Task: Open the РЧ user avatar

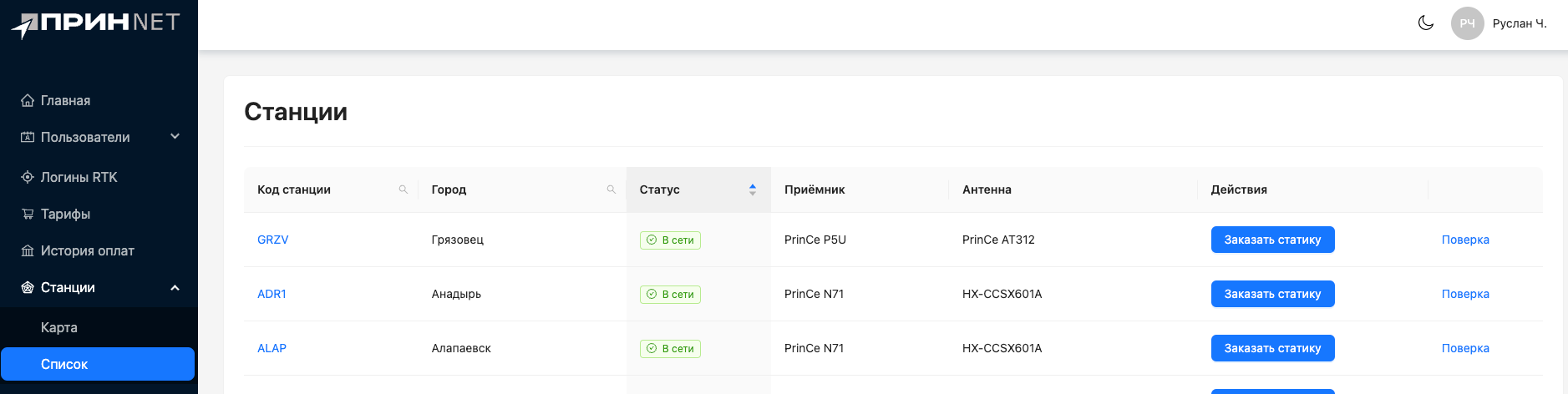Action: pos(1468,23)
